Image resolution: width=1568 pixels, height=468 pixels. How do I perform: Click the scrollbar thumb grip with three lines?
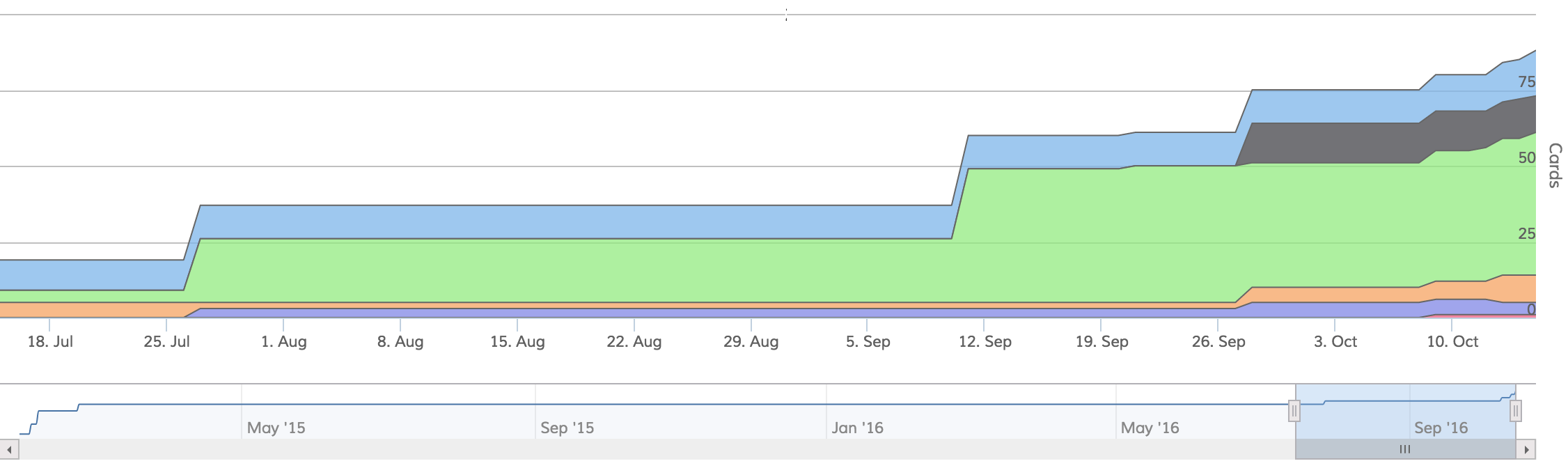[x=1405, y=449]
